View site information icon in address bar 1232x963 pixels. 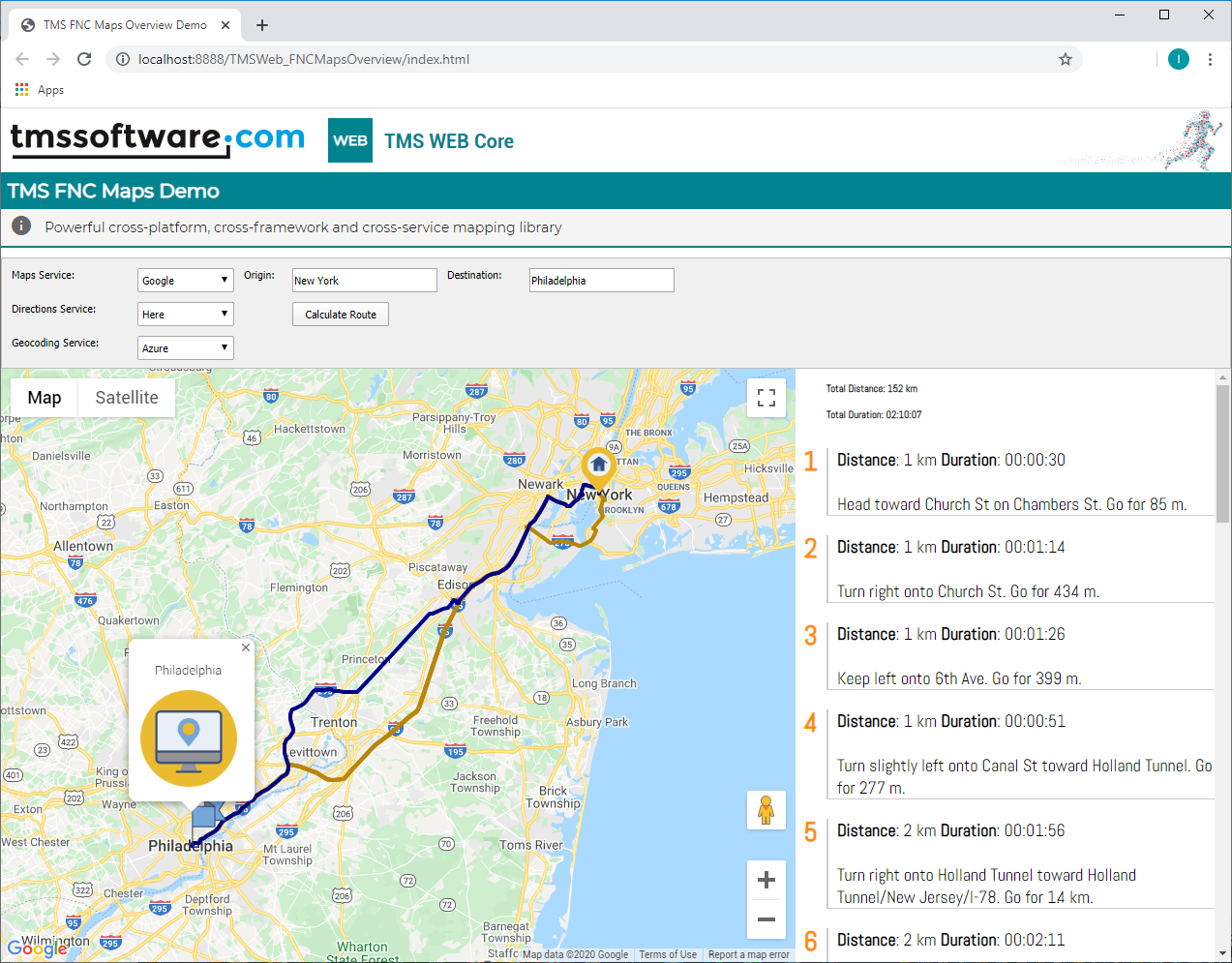[122, 59]
